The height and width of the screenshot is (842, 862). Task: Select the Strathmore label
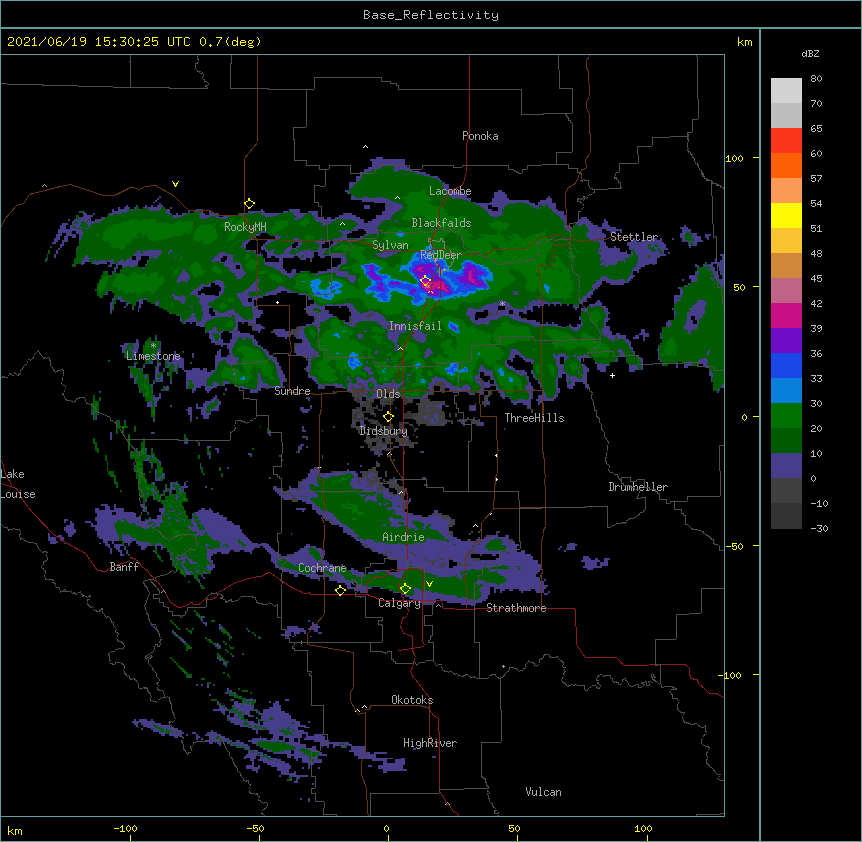[x=516, y=608]
